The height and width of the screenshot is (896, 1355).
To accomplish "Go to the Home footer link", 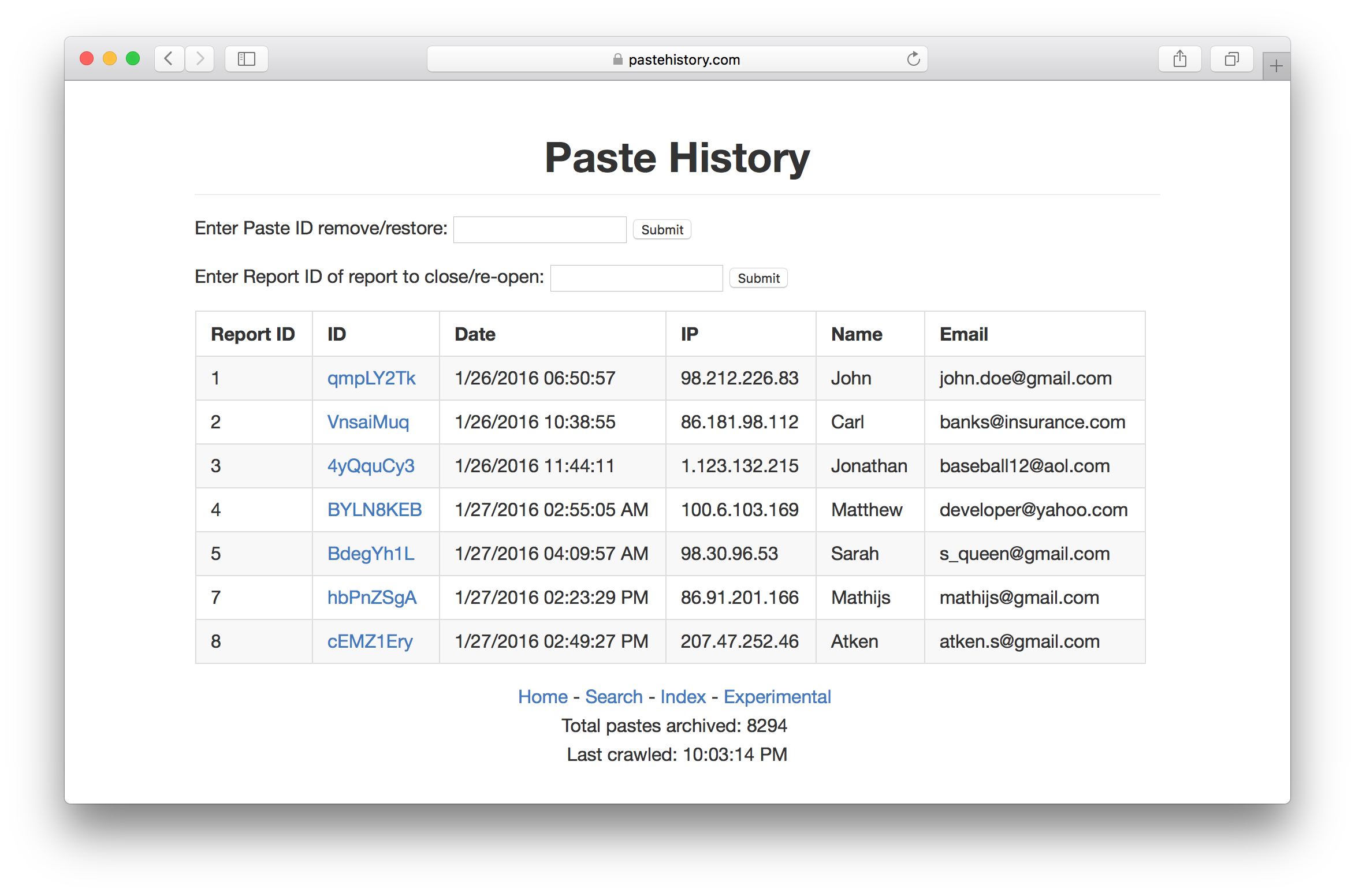I will pos(542,697).
